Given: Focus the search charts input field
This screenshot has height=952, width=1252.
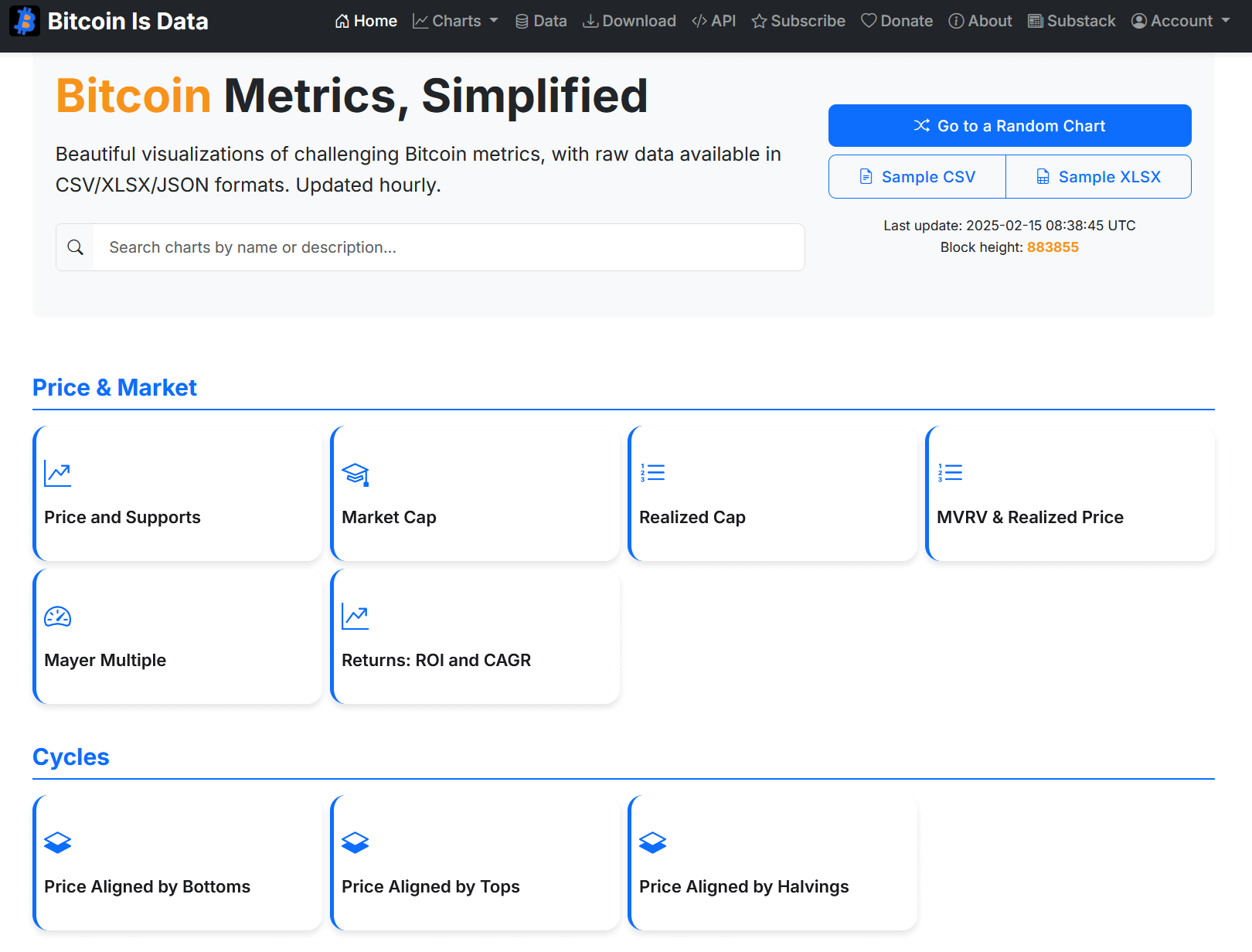Looking at the screenshot, I should [449, 247].
